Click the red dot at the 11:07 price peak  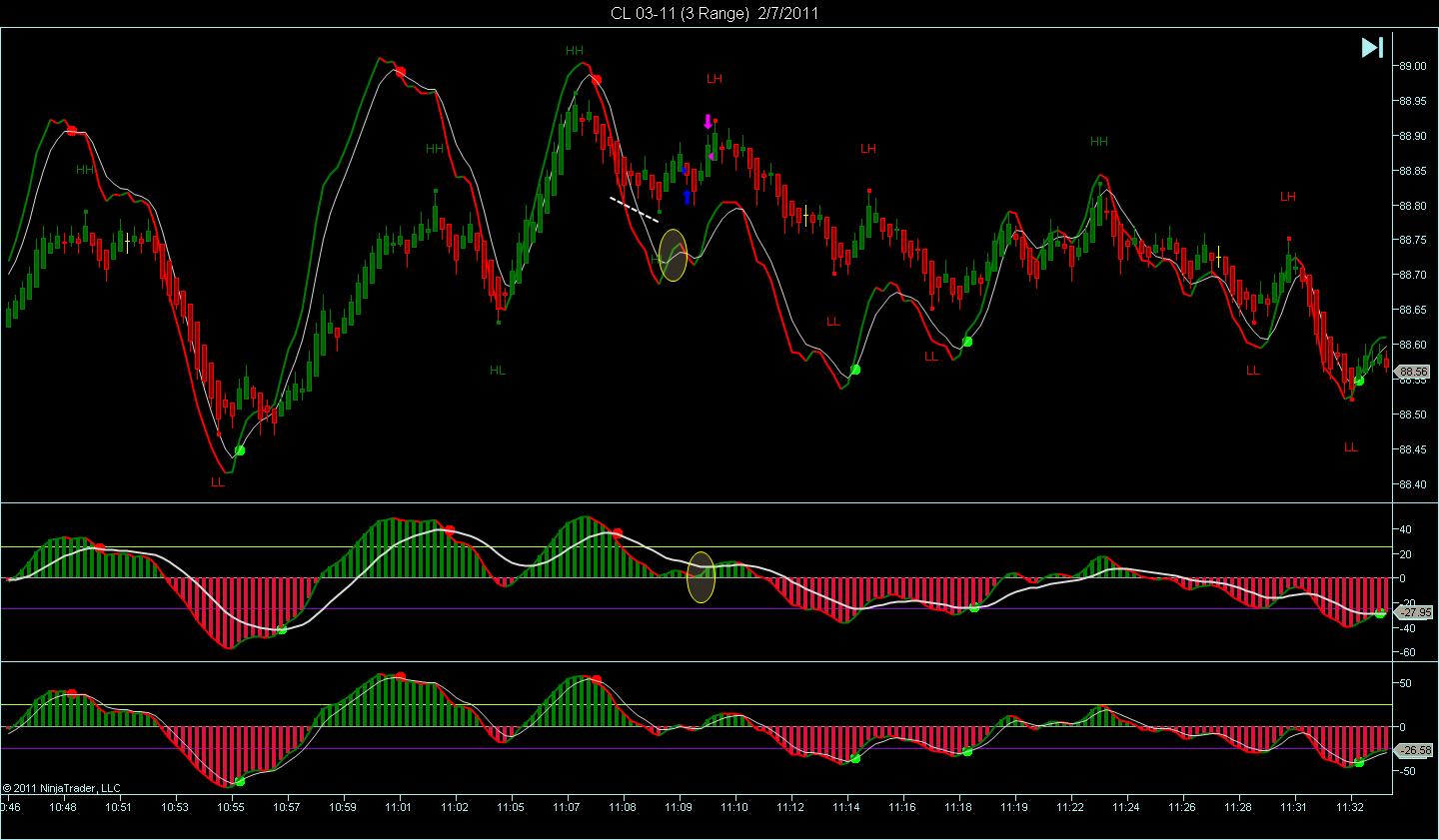point(597,80)
